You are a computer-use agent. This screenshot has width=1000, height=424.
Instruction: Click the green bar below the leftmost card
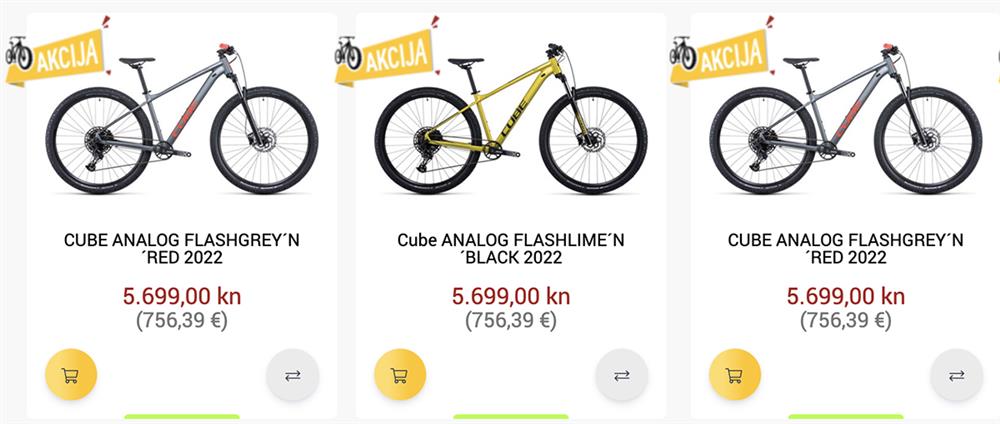click(x=182, y=417)
